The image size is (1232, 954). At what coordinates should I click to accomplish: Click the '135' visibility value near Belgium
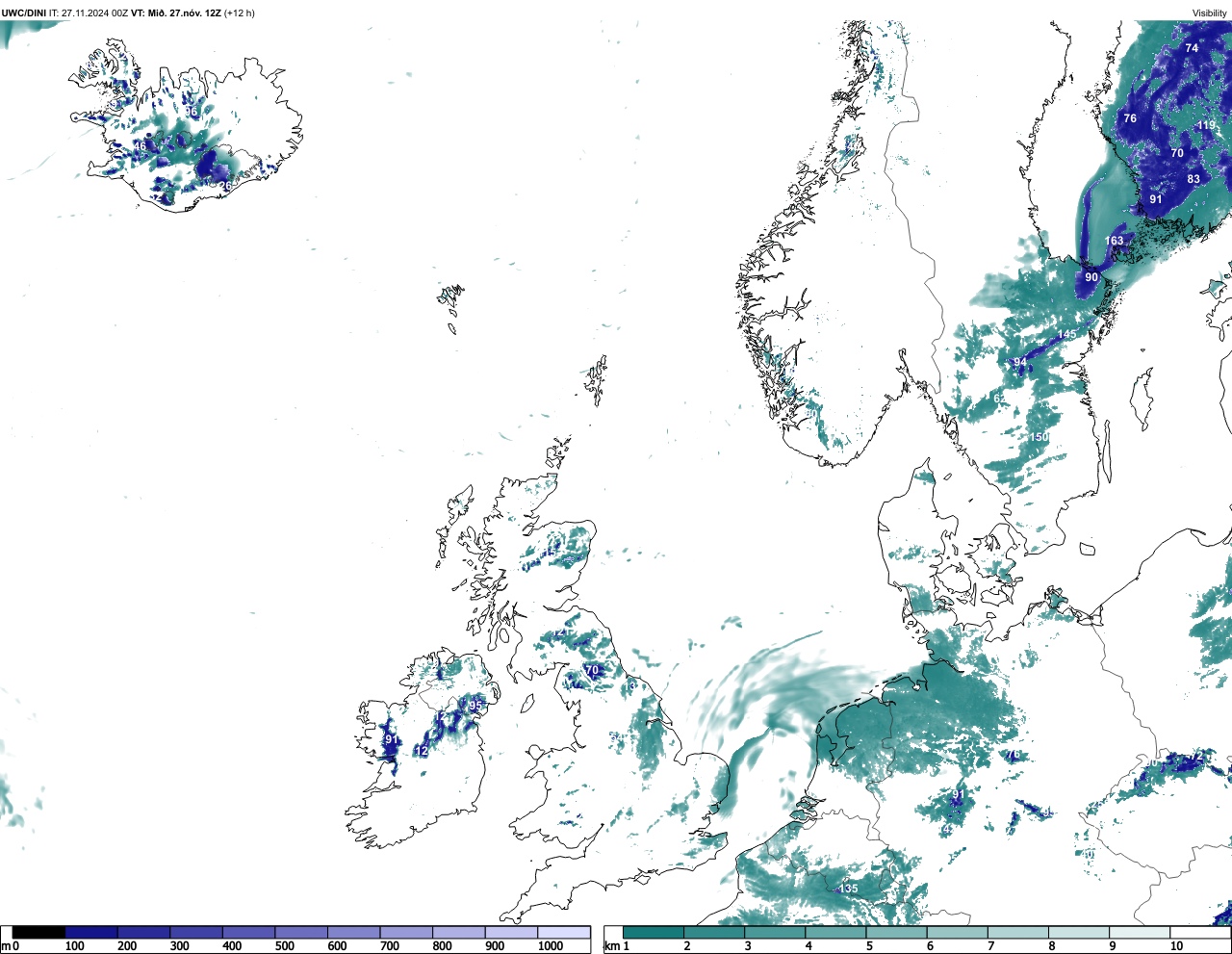point(848,890)
